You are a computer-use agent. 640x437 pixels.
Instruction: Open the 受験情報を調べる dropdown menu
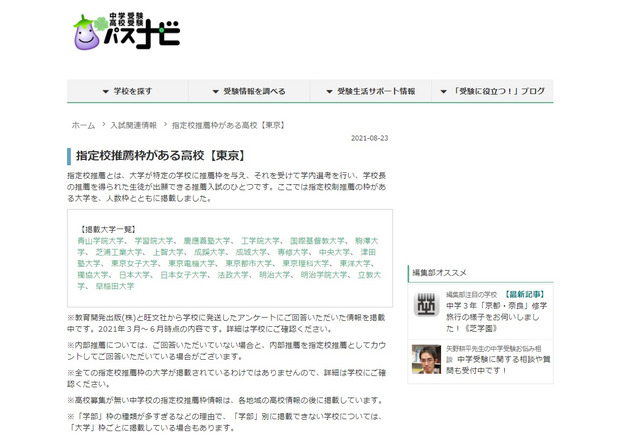click(249, 91)
